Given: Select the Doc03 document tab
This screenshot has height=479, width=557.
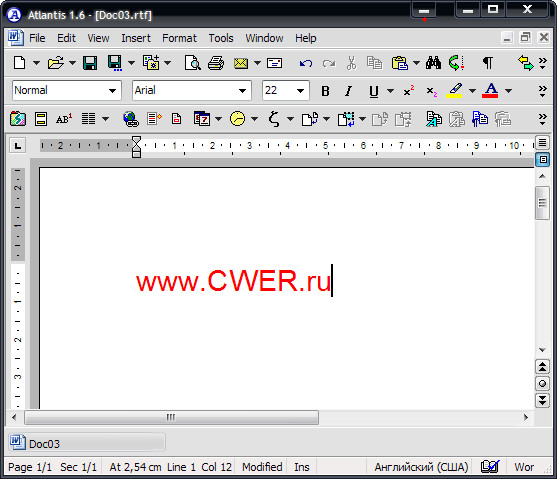Looking at the screenshot, I should [87, 443].
